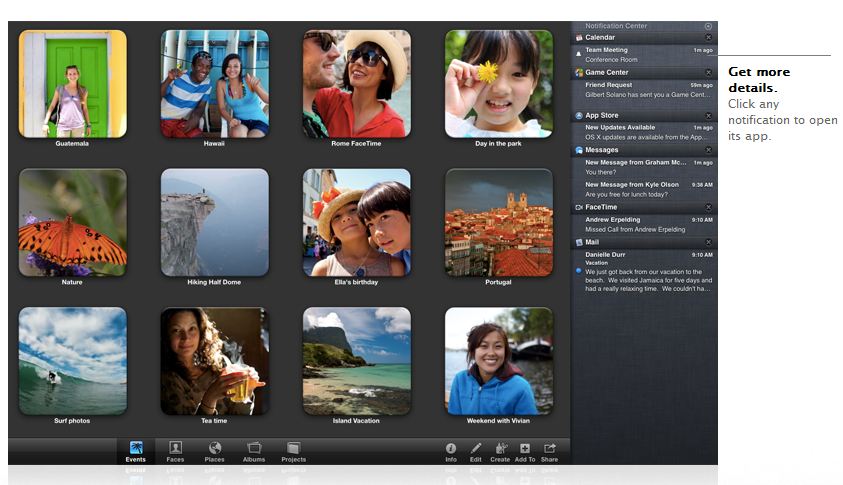Click the Calendar icon in Notification Center
The width and height of the screenshot is (843, 485).
(579, 38)
